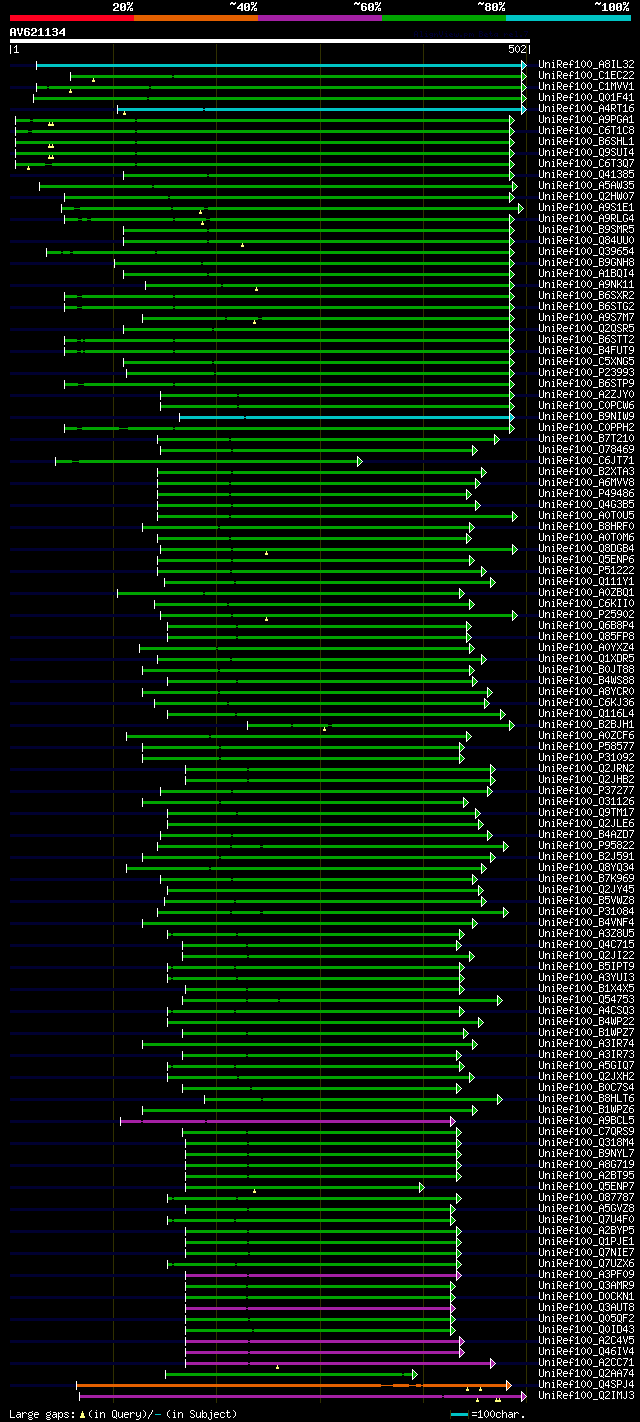Select the UniRef100_Q54753 label

[586, 1000]
